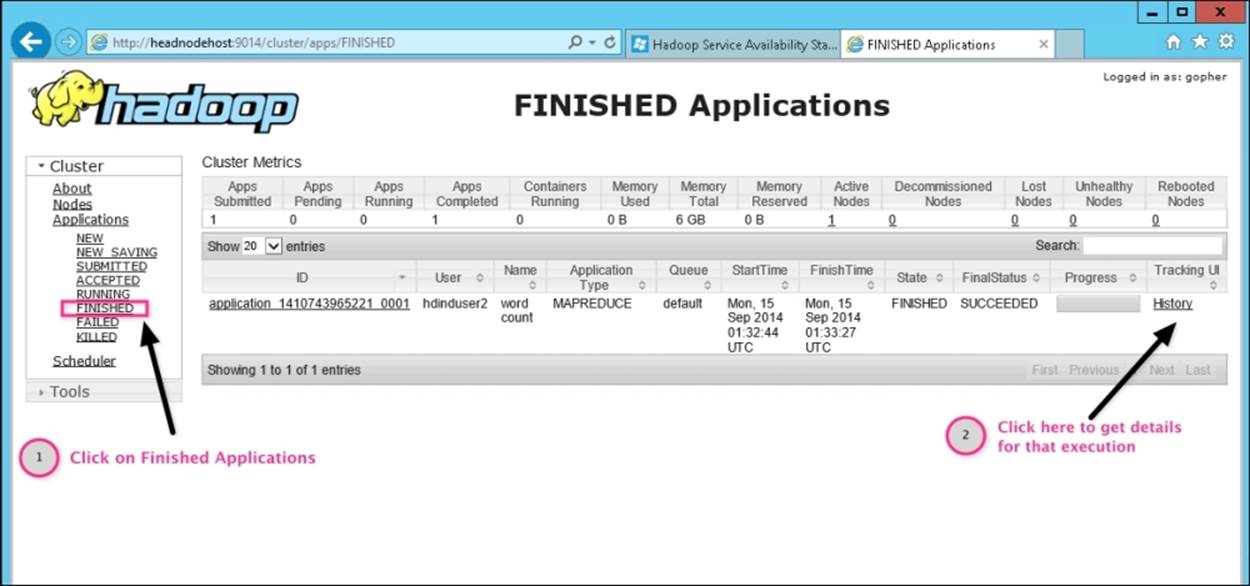Sort table by FinalStatus column
This screenshot has width=1250, height=586.
coord(1000,277)
